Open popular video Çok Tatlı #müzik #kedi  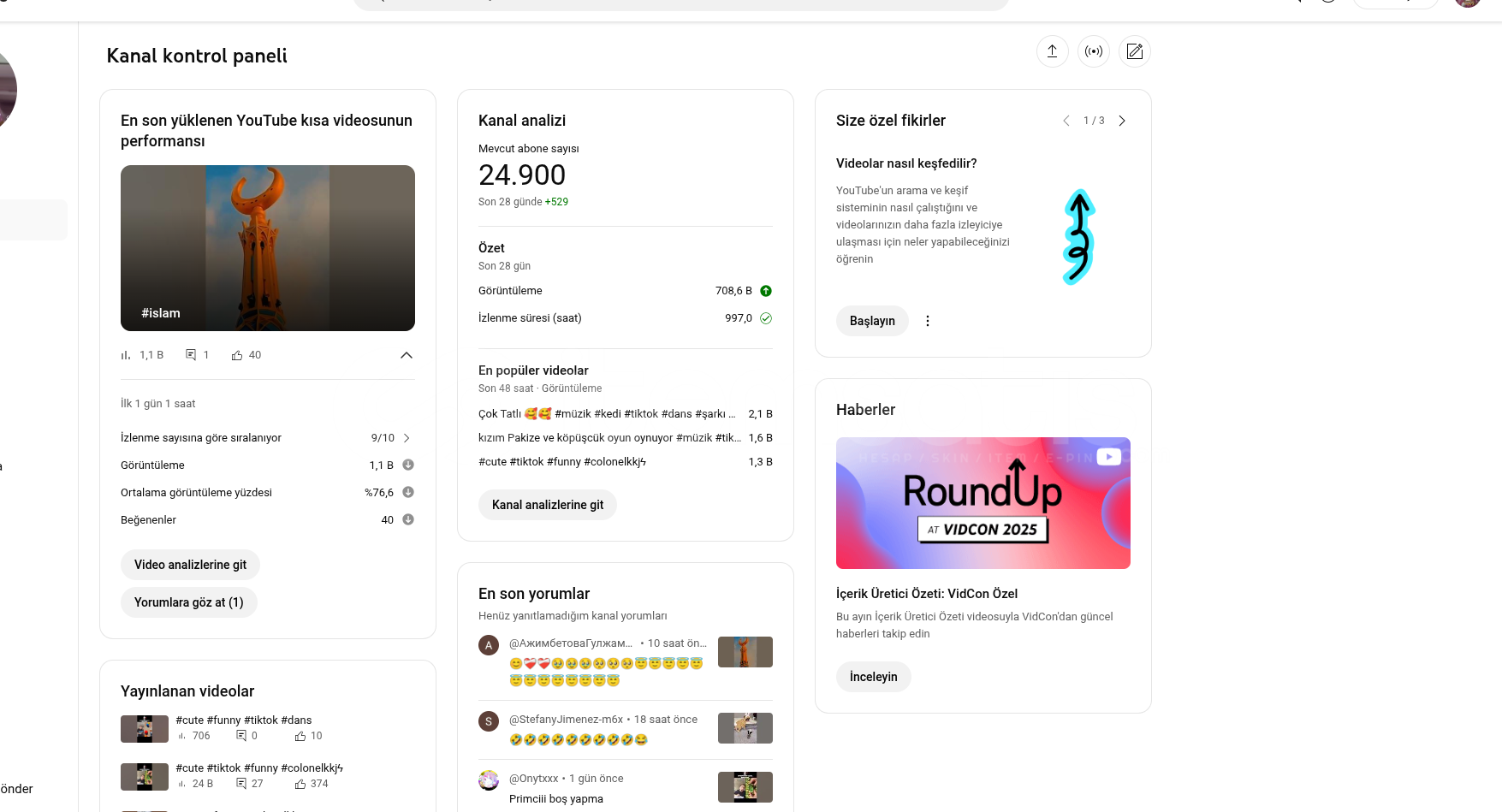tap(607, 414)
